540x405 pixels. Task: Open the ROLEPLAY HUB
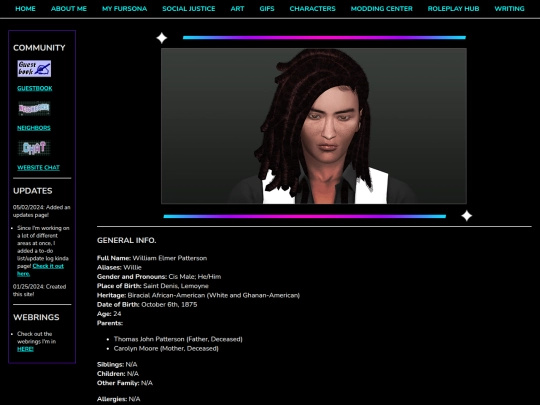453,9
